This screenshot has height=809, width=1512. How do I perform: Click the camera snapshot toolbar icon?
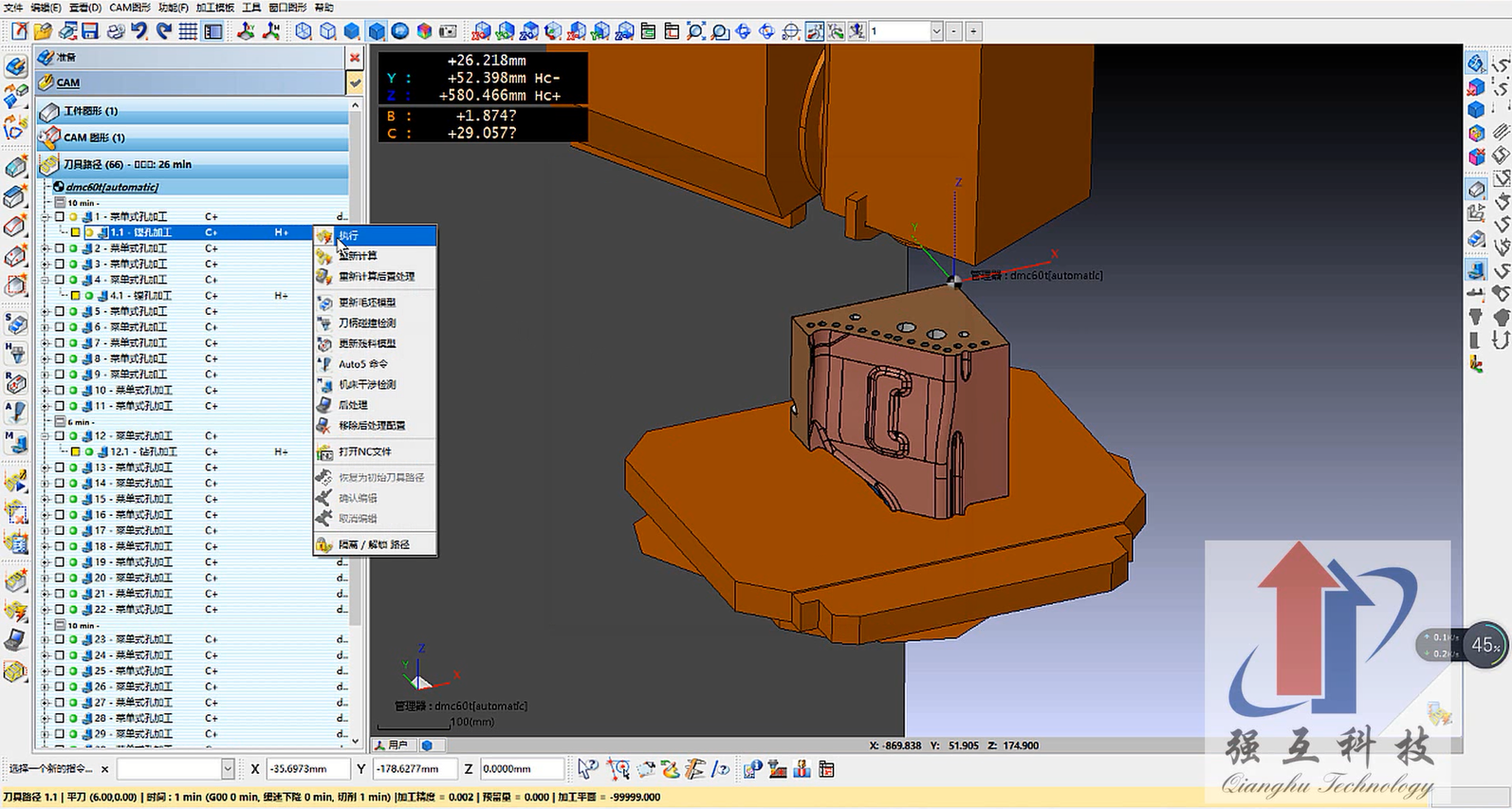pyautogui.click(x=448, y=31)
